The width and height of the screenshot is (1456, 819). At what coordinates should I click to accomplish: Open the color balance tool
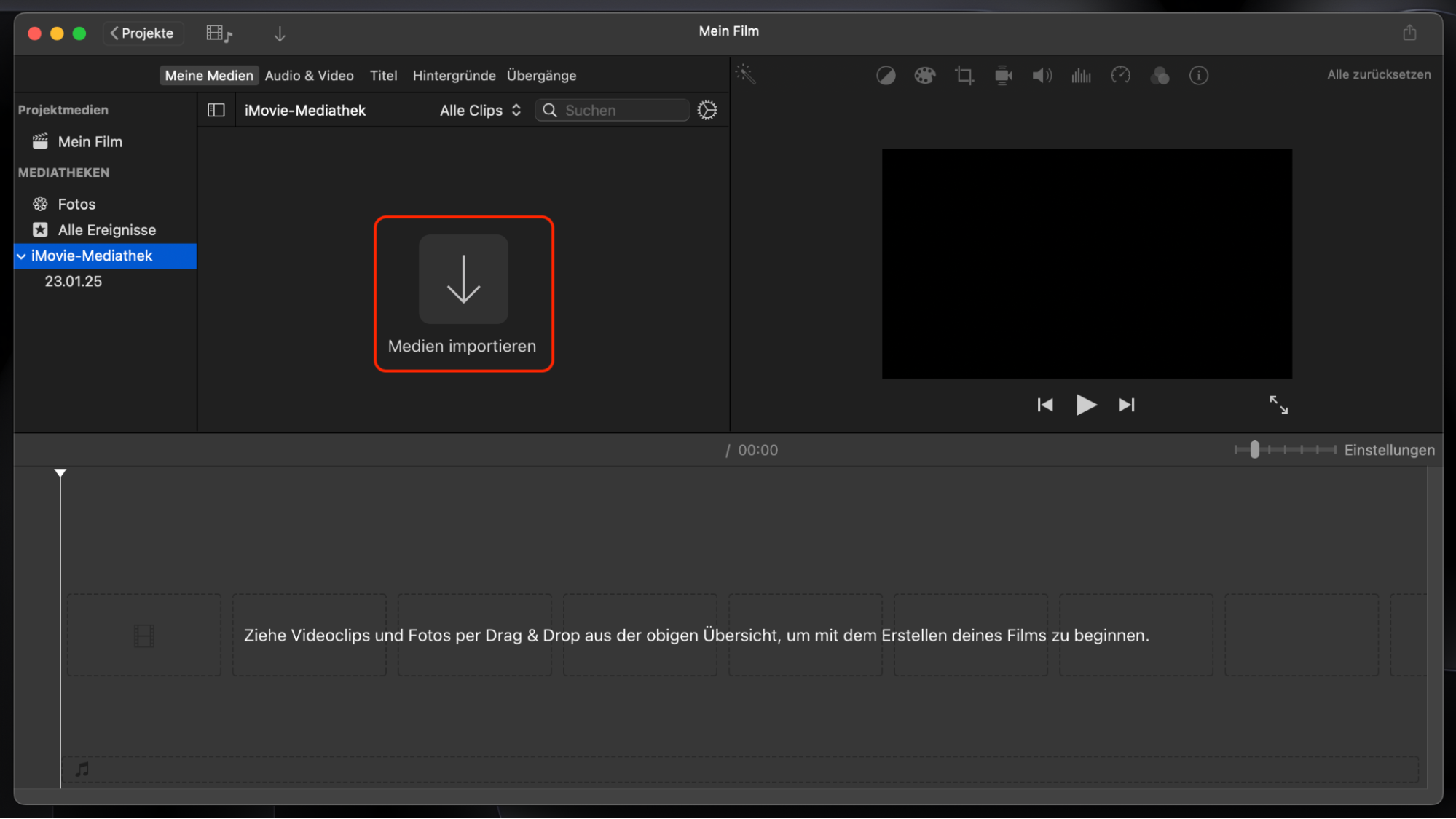coord(886,76)
